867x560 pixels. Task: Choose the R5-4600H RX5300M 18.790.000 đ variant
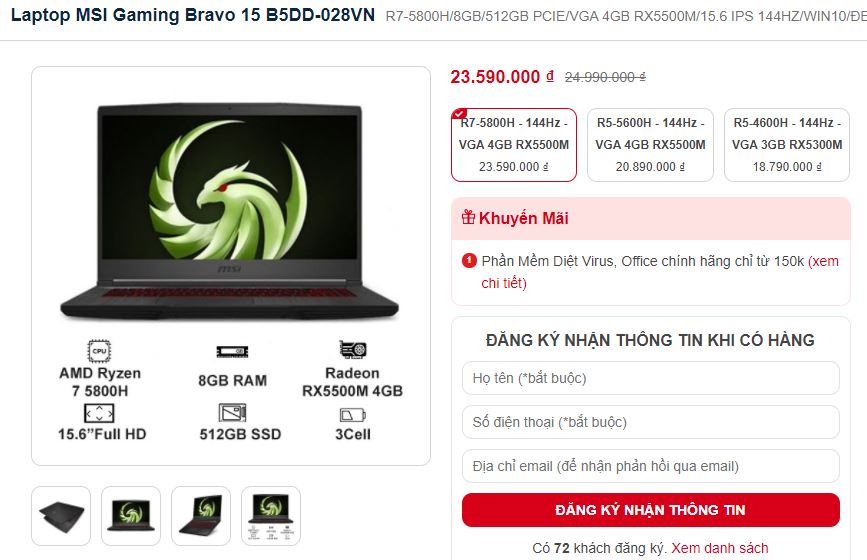click(x=787, y=145)
